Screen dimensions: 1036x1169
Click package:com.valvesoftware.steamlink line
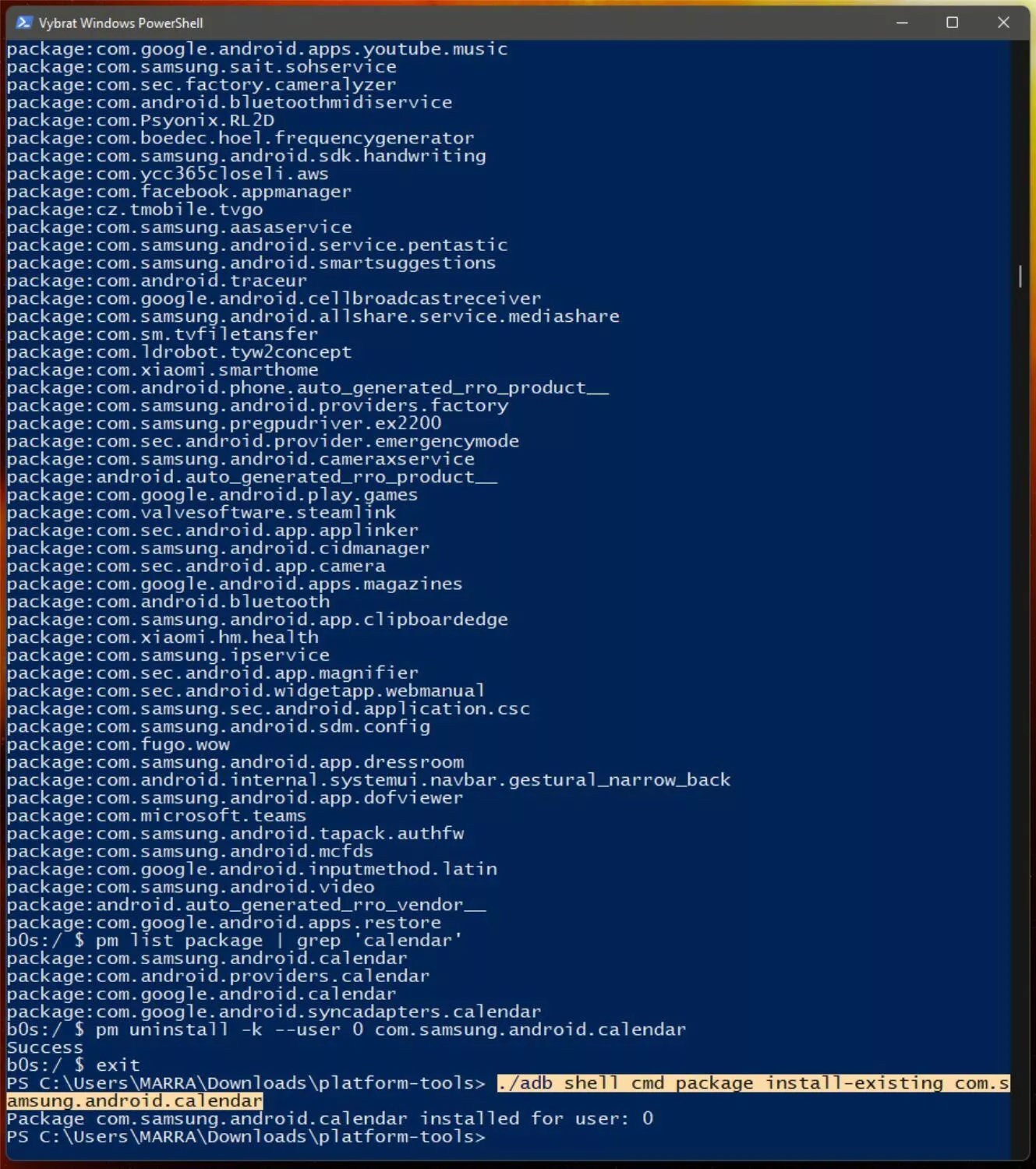tap(202, 514)
